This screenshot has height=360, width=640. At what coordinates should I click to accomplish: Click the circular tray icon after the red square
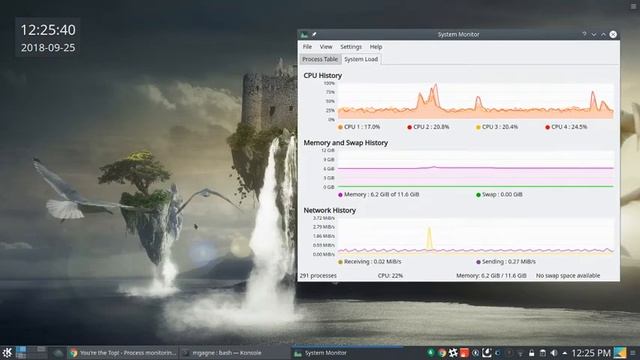pyautogui.click(x=476, y=353)
